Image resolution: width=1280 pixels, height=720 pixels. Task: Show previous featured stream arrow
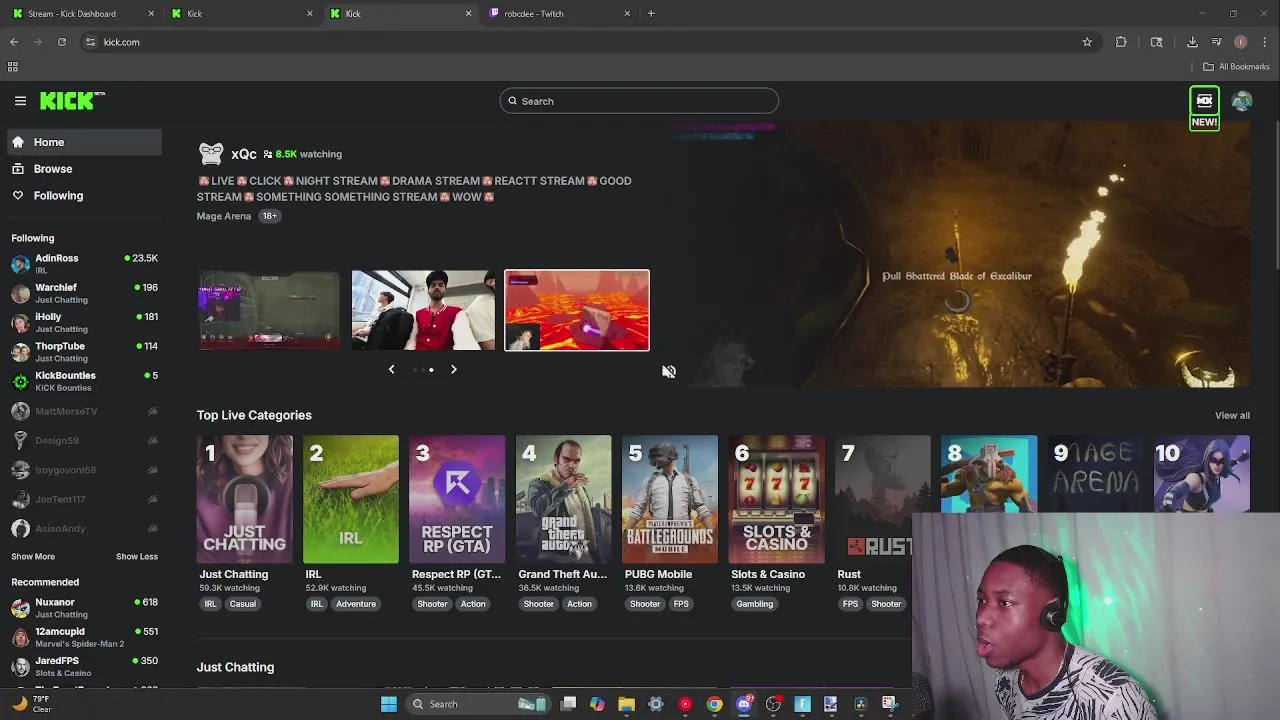click(391, 370)
